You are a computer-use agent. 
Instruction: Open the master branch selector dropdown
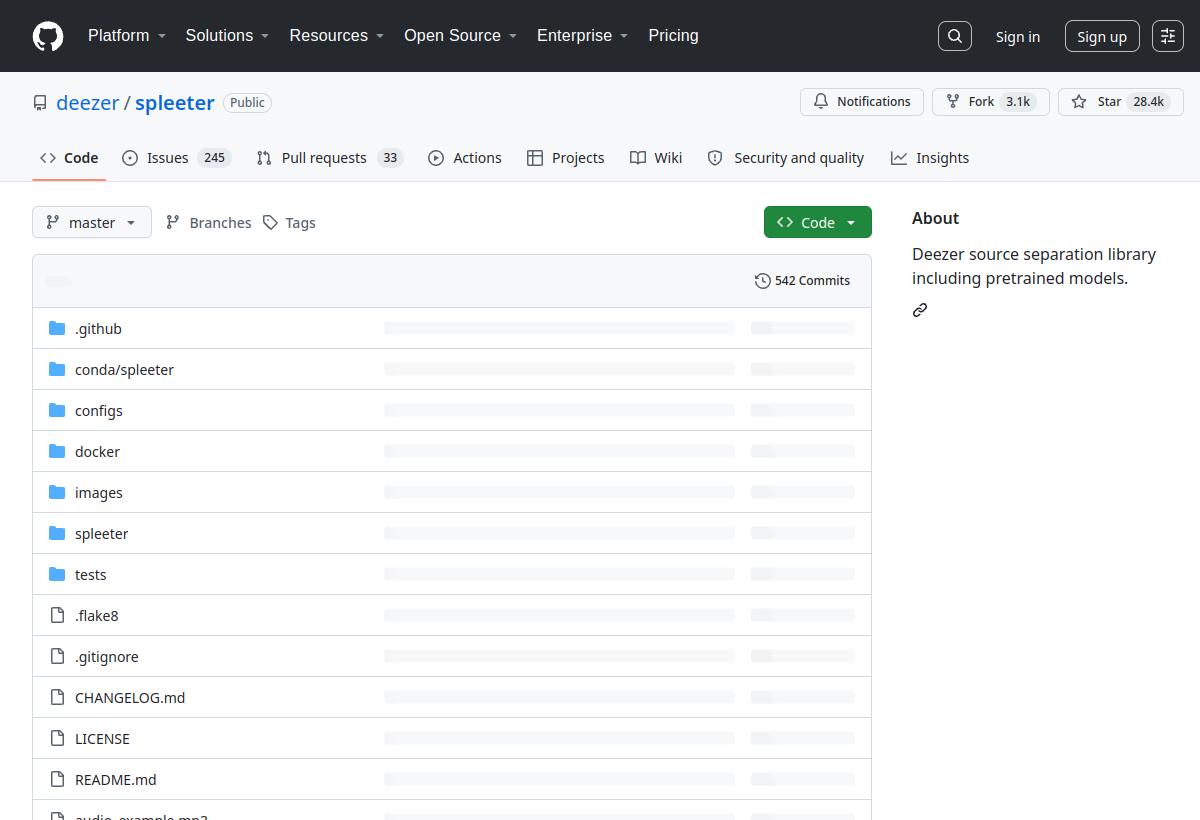92,222
